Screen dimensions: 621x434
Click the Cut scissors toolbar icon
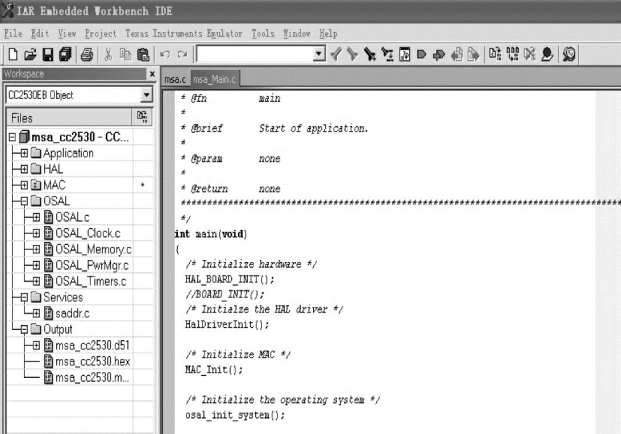coord(109,53)
